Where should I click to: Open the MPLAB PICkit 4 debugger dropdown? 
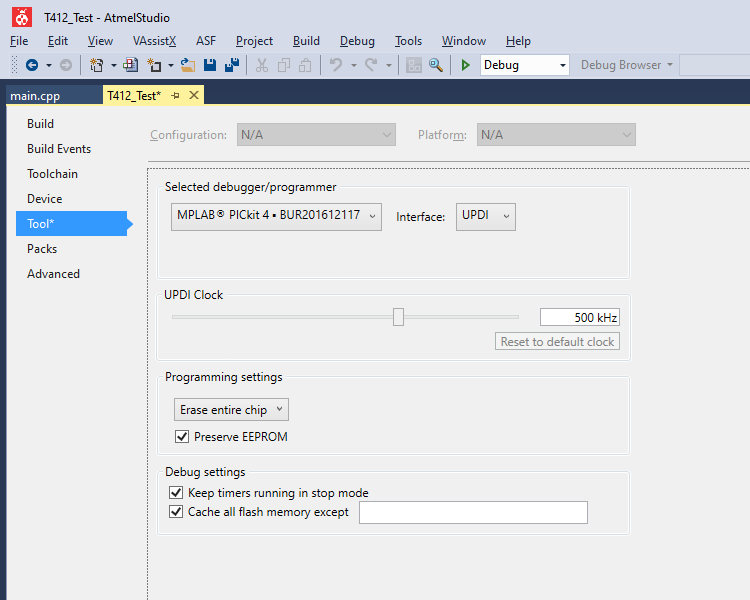click(276, 217)
